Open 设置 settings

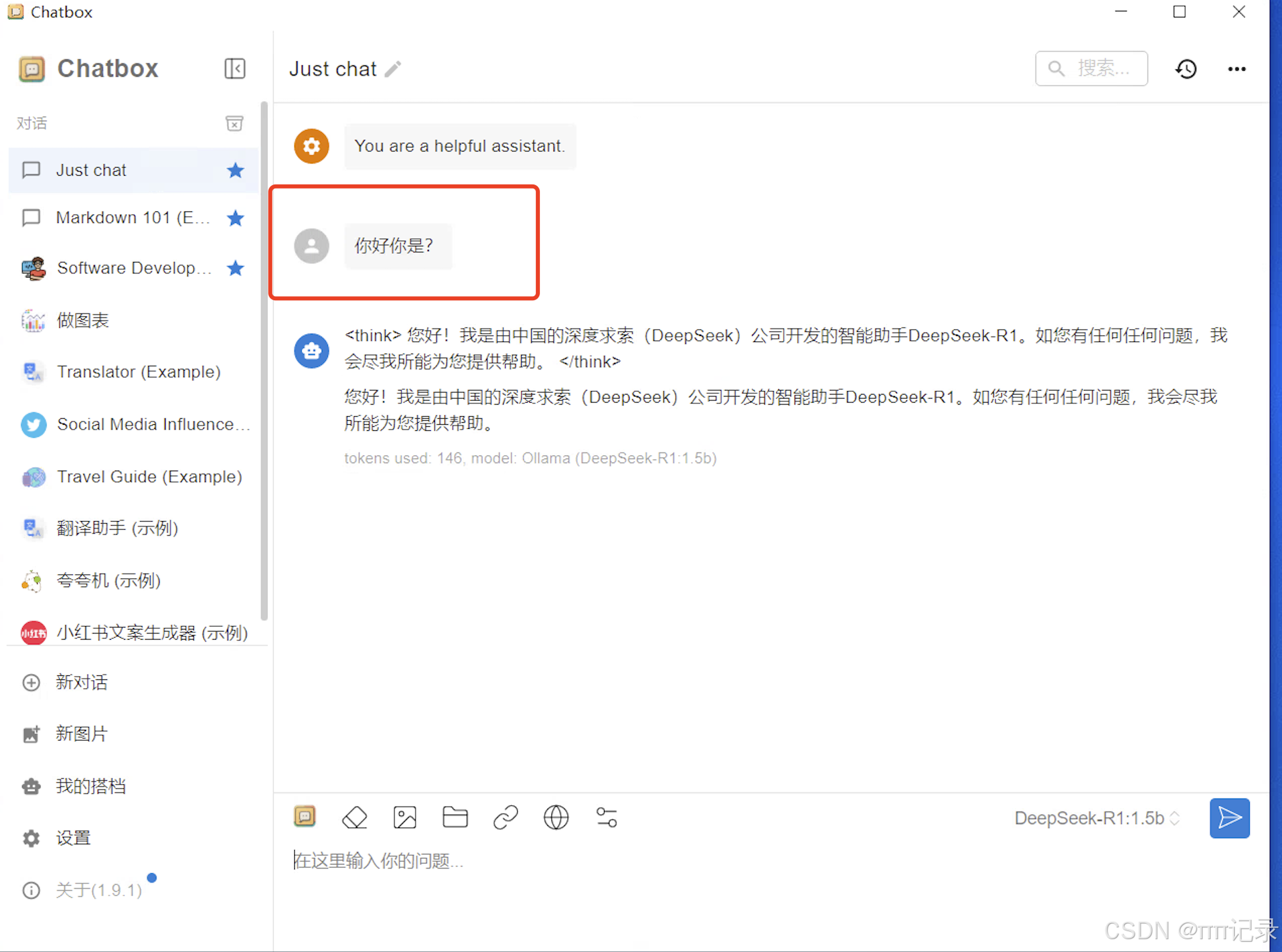[133, 838]
